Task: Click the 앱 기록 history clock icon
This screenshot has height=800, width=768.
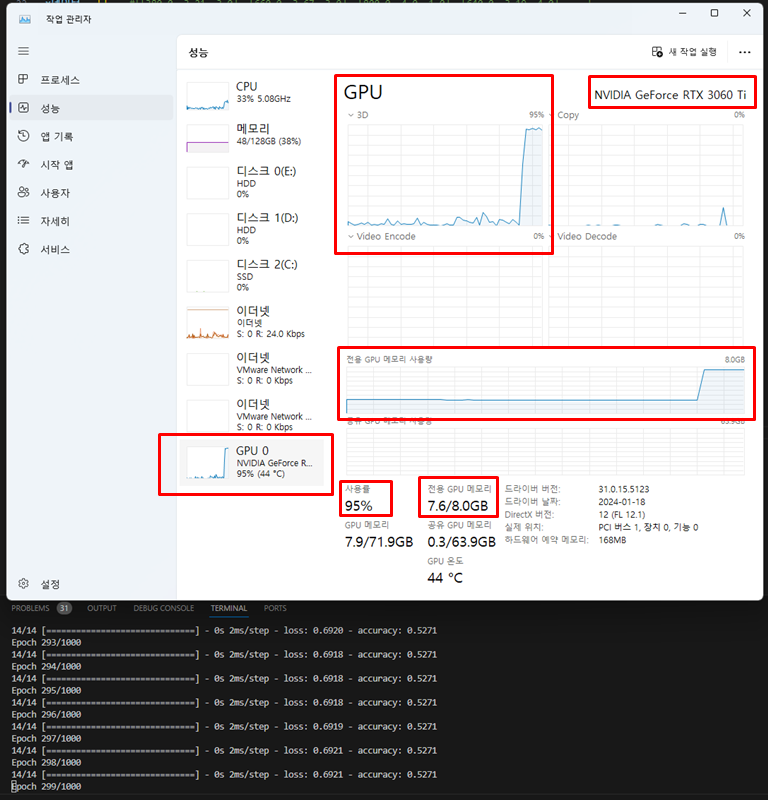Action: (23, 136)
